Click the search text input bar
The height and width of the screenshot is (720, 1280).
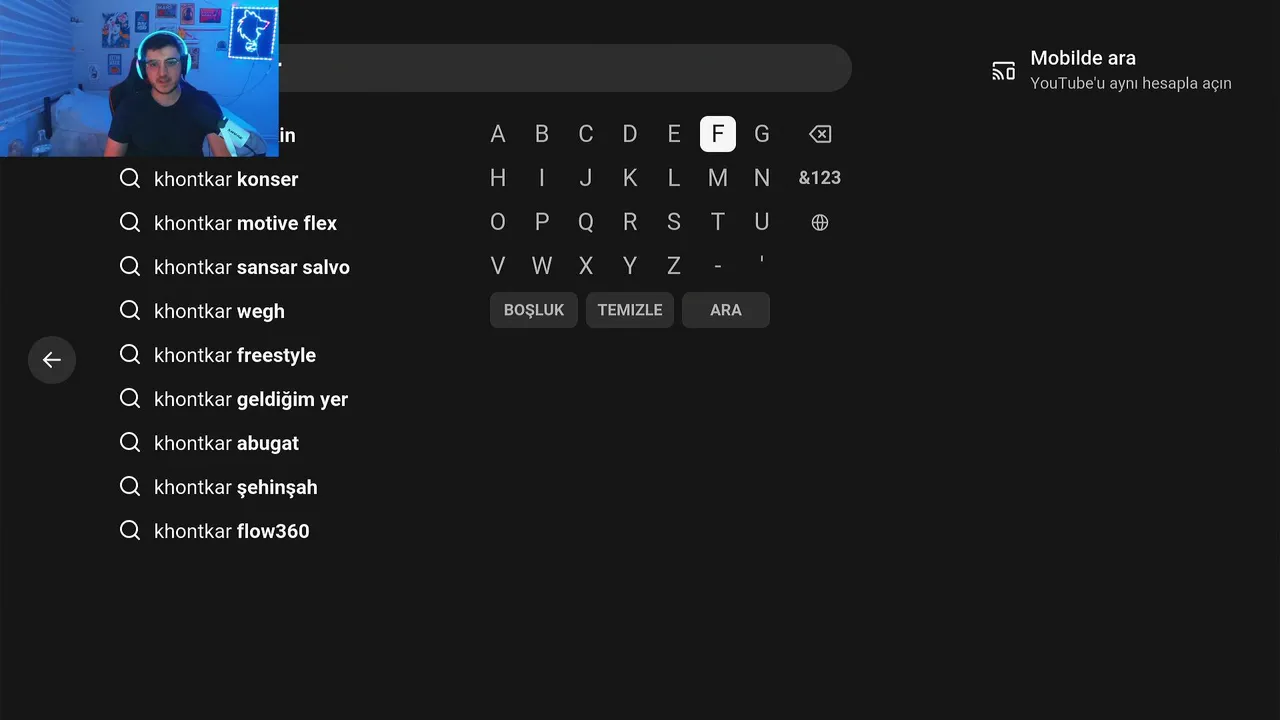tap(565, 68)
